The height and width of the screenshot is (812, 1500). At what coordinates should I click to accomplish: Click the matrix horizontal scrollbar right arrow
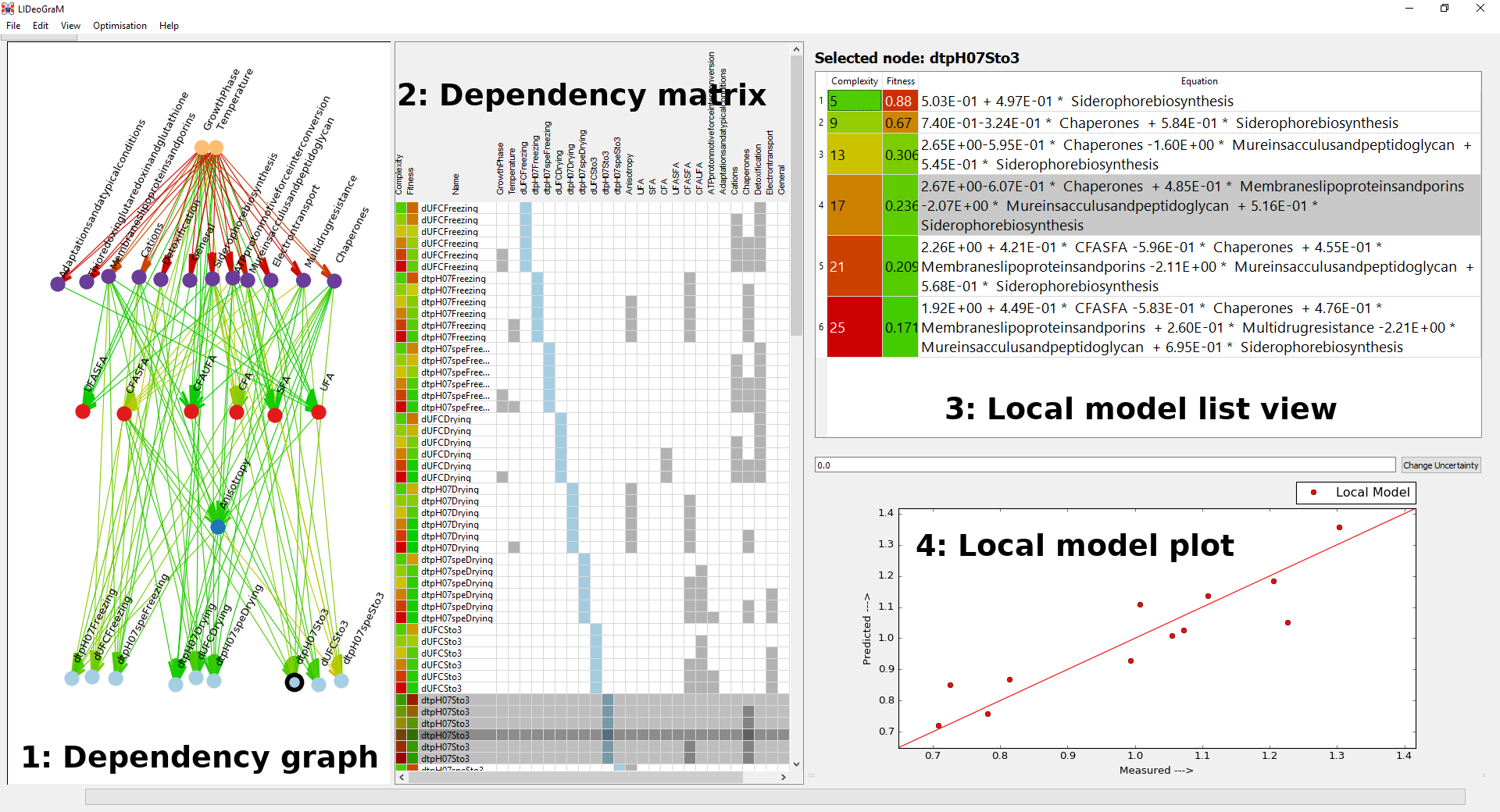click(783, 777)
